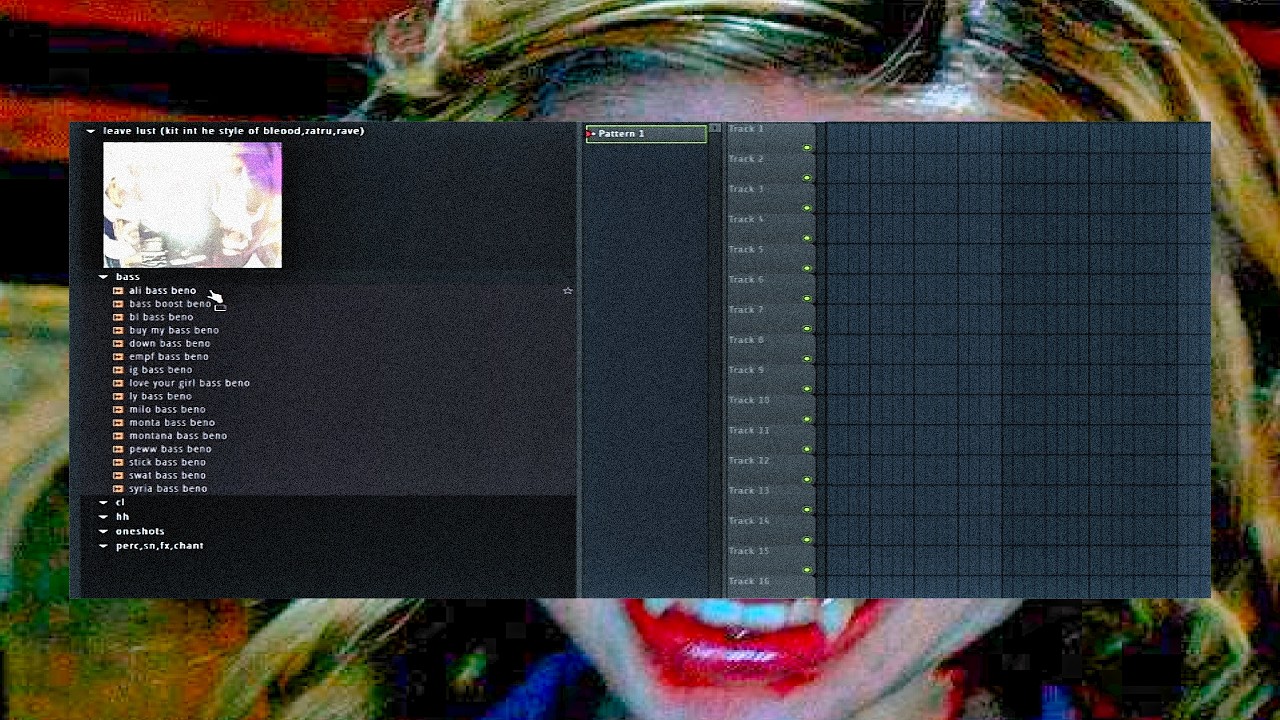This screenshot has width=1280, height=720.
Task: Toggle Track 4's green mute indicator
Action: (x=807, y=238)
